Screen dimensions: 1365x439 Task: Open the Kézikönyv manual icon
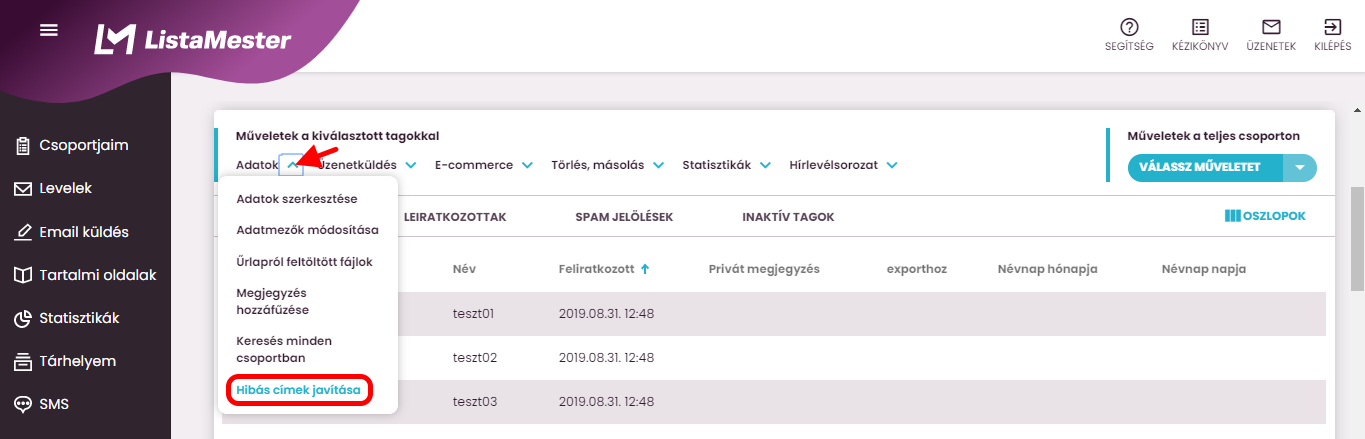pos(1200,28)
